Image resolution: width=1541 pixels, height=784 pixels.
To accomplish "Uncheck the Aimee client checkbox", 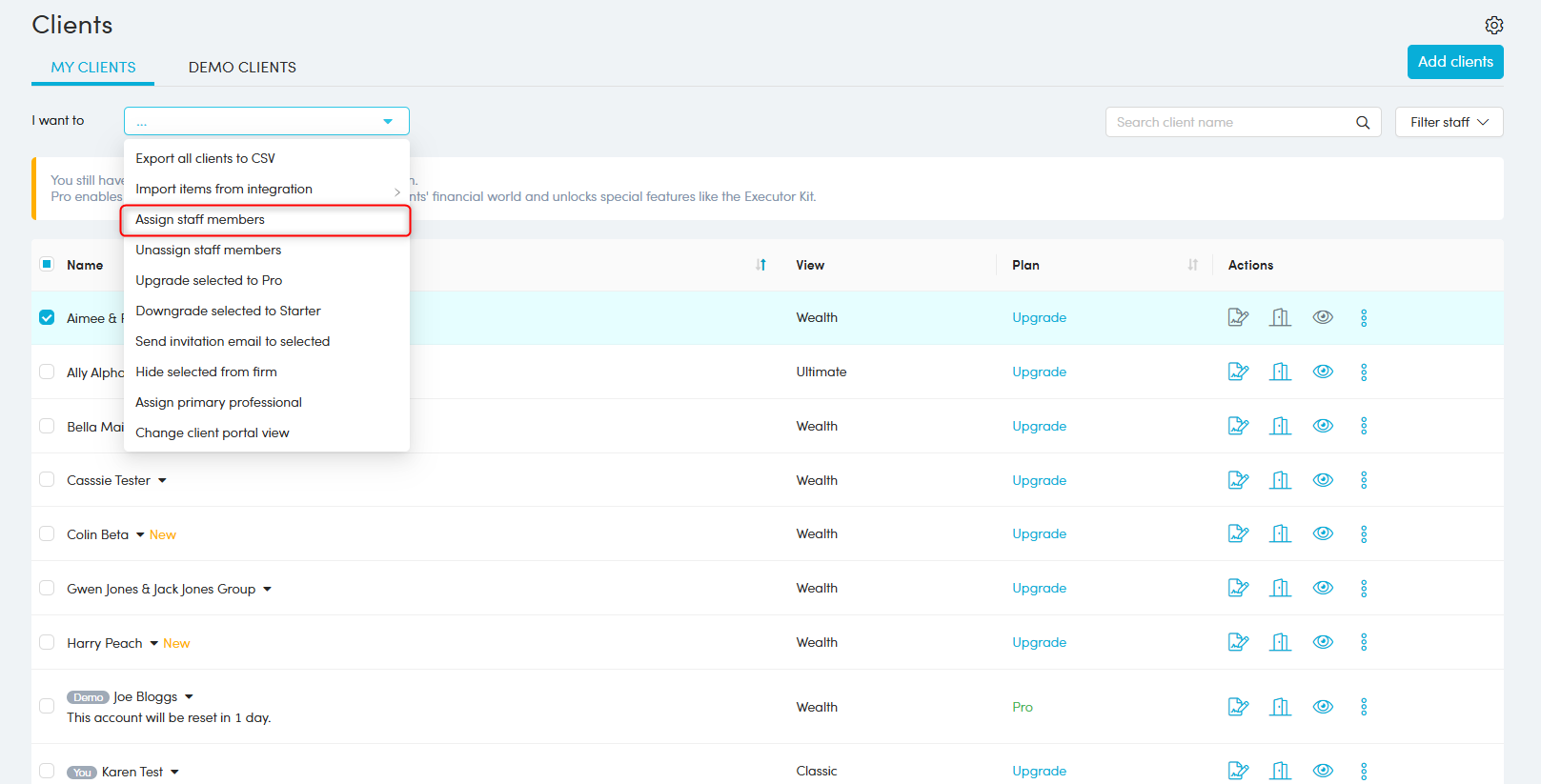I will 47,317.
